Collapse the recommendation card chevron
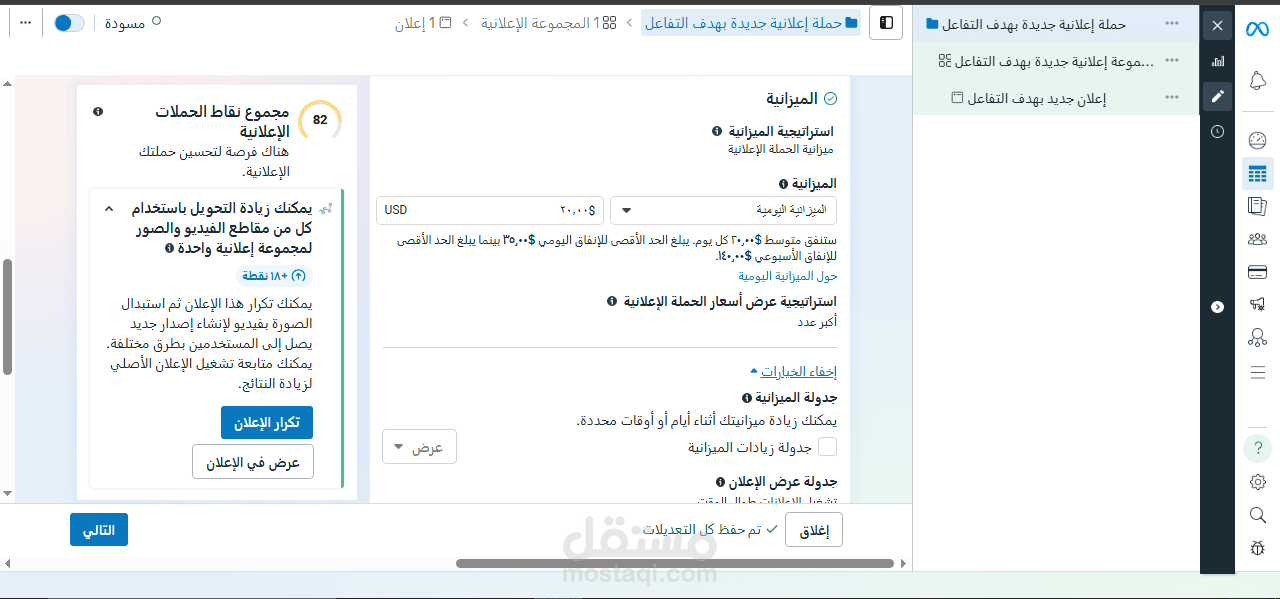 (x=109, y=208)
